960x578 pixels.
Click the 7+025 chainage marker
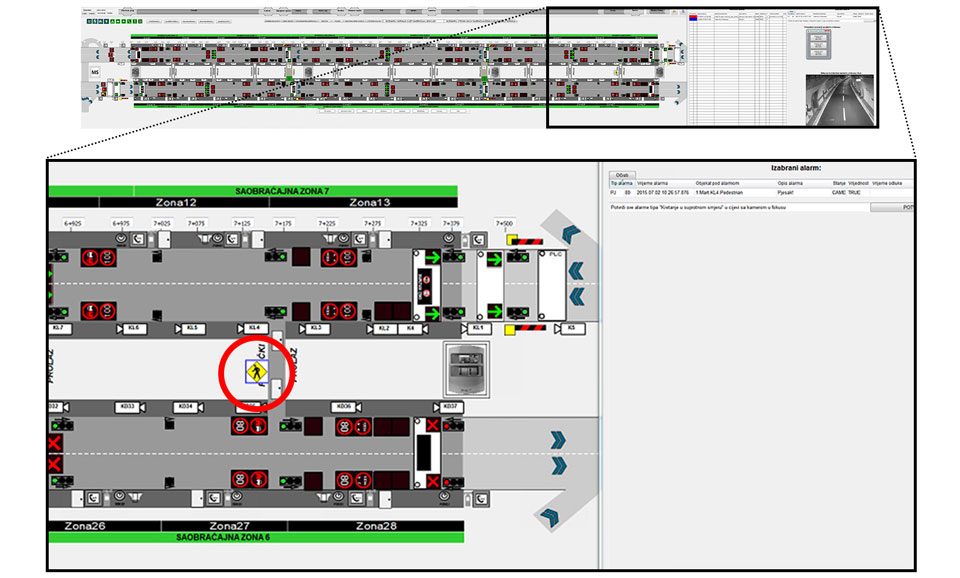click(x=162, y=223)
